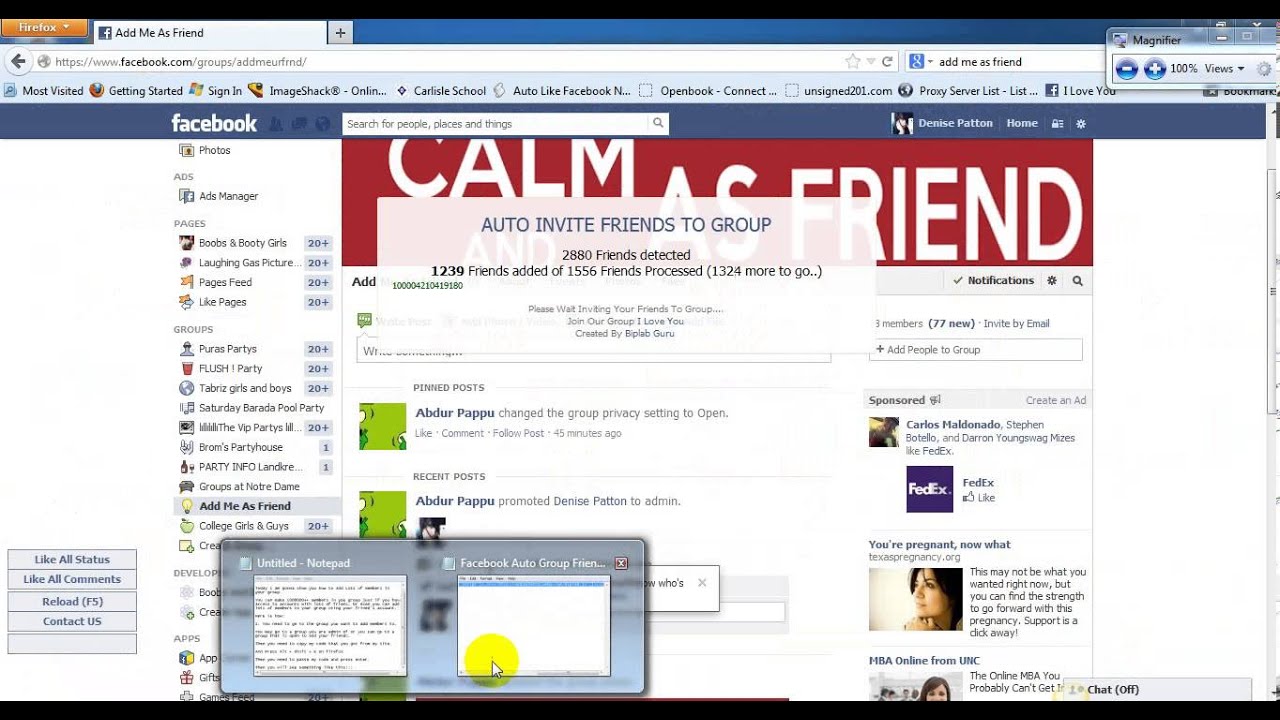Click the Pages Feed icon
Image resolution: width=1280 pixels, height=720 pixels.
point(186,282)
